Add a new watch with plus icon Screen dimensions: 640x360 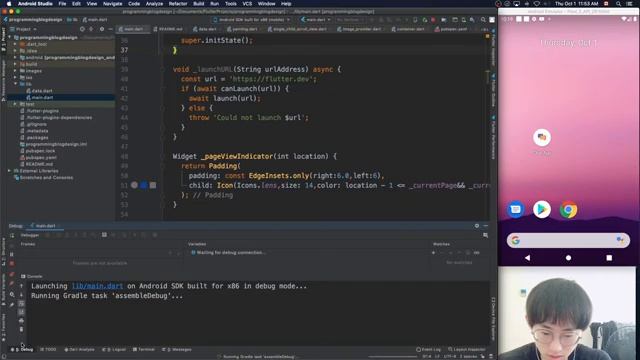point(433,253)
